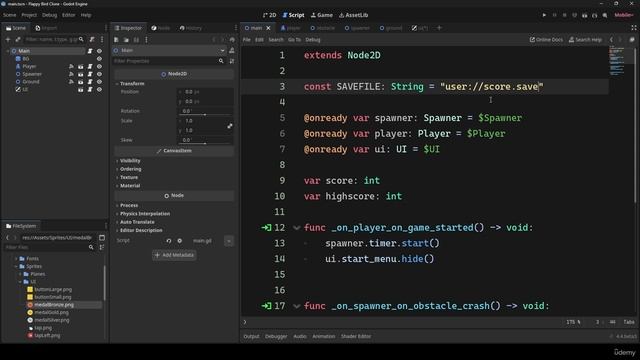The image size is (640, 360).
Task: Click the Filter Files search field
Action: [x=50, y=247]
